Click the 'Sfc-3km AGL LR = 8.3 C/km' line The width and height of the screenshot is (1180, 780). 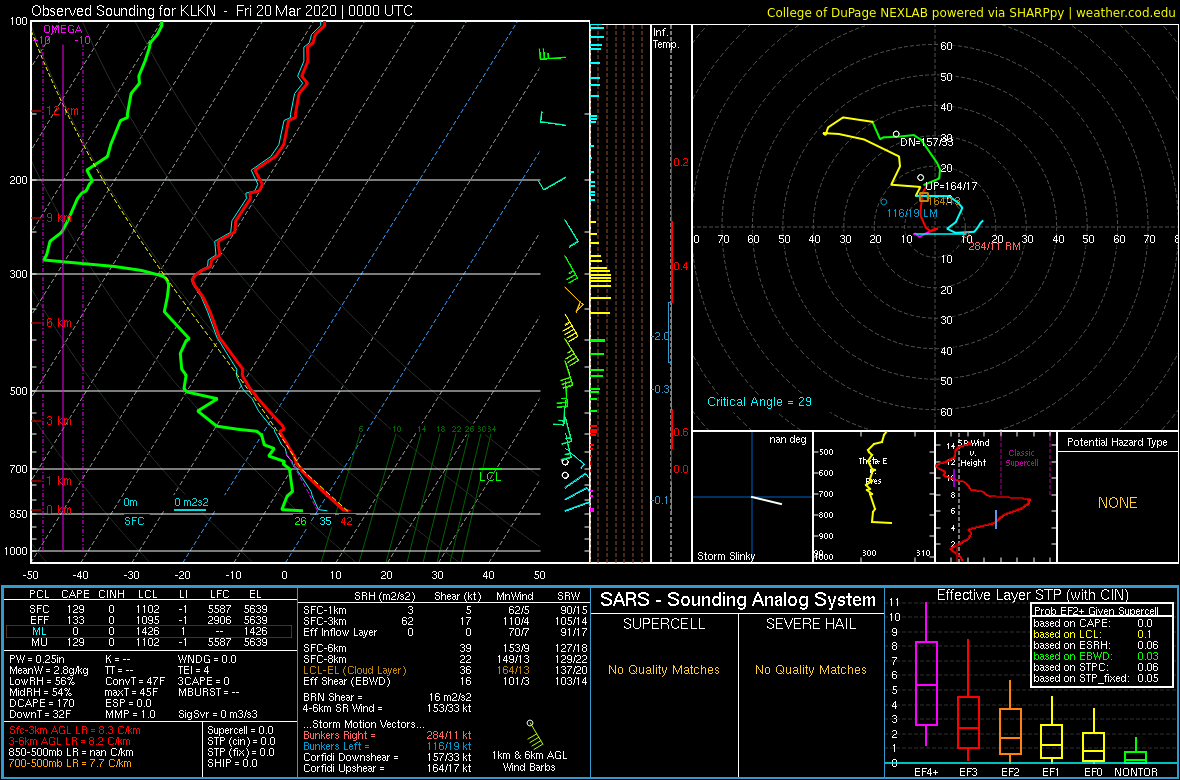coord(74,730)
